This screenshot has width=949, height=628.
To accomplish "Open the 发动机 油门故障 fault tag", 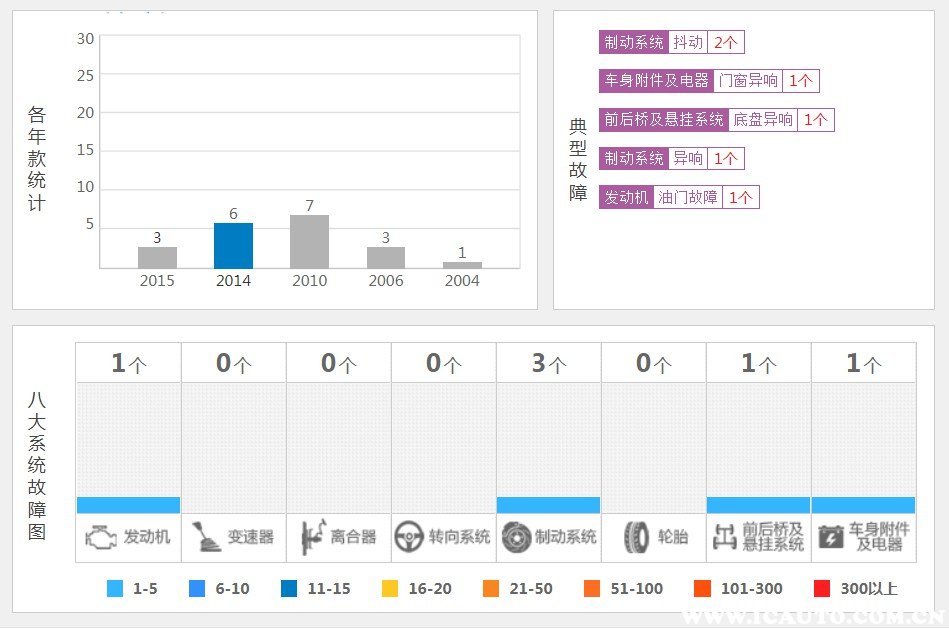I will [x=688, y=198].
